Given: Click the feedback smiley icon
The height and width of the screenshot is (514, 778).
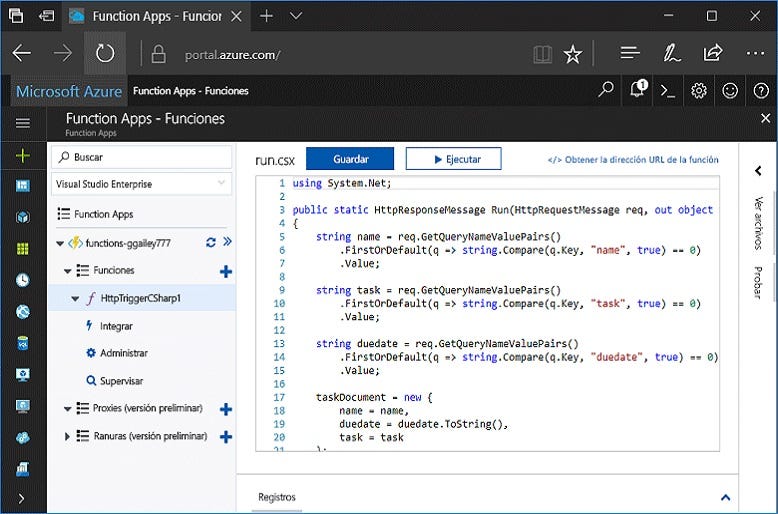Looking at the screenshot, I should [730, 91].
